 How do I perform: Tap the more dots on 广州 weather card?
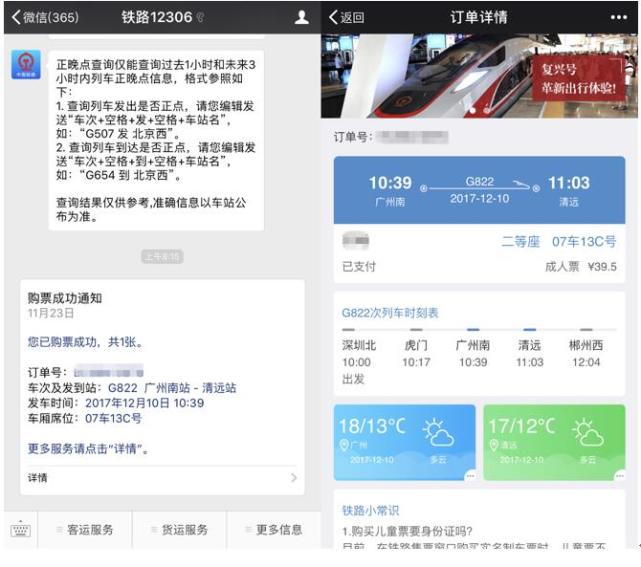click(x=471, y=476)
